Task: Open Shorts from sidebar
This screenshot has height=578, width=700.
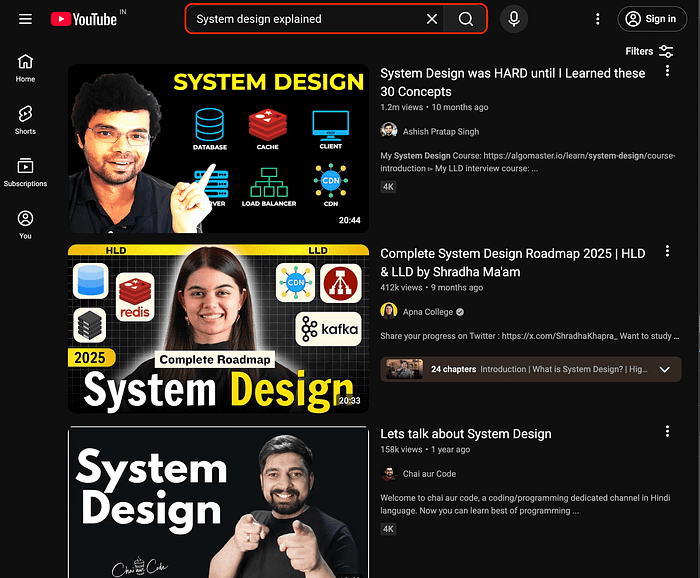Action: click(x=25, y=120)
